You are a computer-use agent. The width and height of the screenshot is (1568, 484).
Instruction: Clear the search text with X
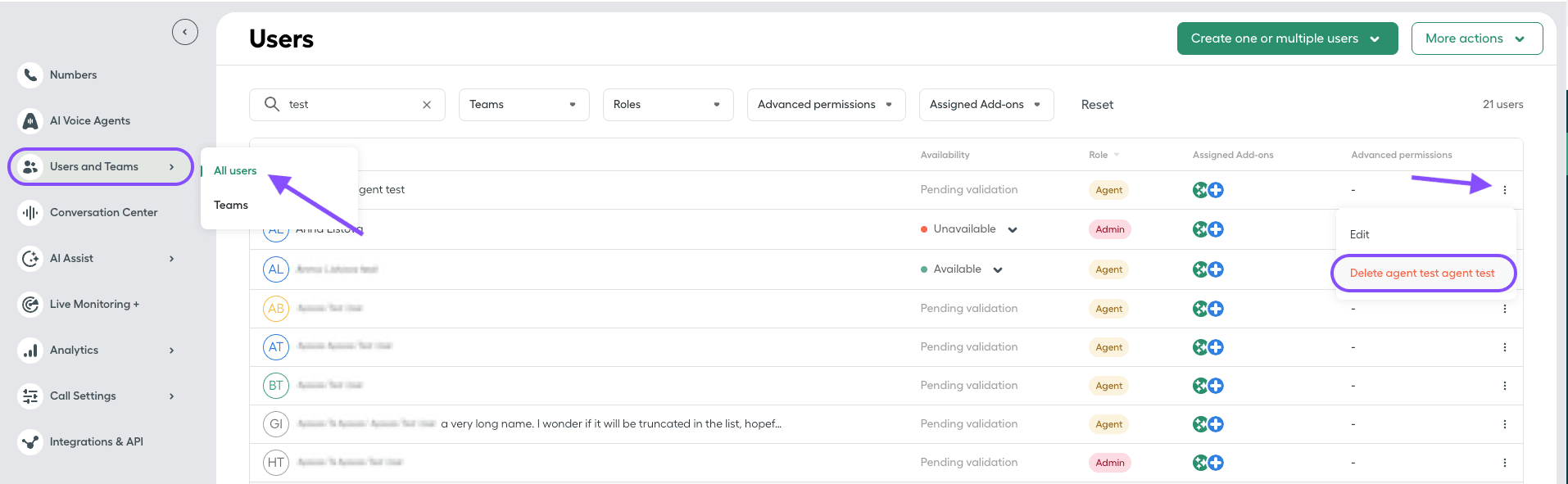pyautogui.click(x=427, y=105)
